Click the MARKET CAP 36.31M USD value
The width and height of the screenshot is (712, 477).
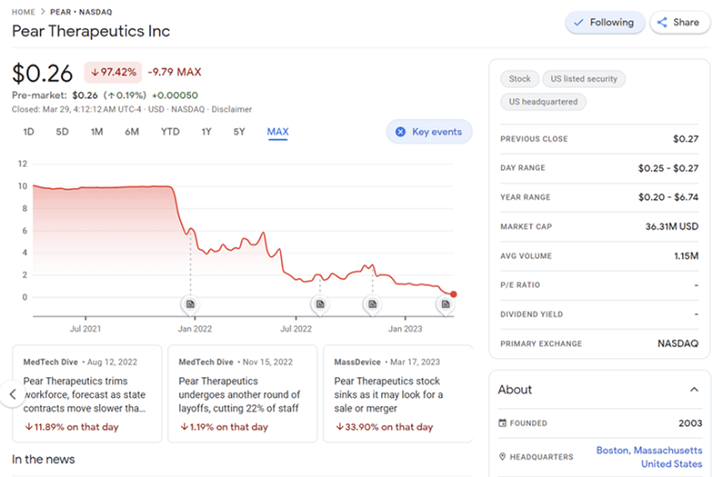coord(672,226)
